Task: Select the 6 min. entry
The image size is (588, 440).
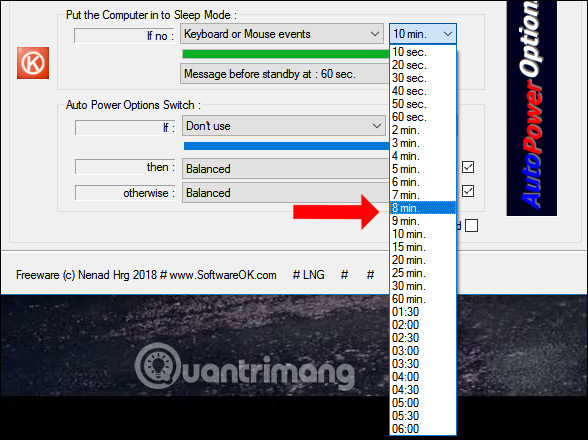Action: tap(423, 182)
